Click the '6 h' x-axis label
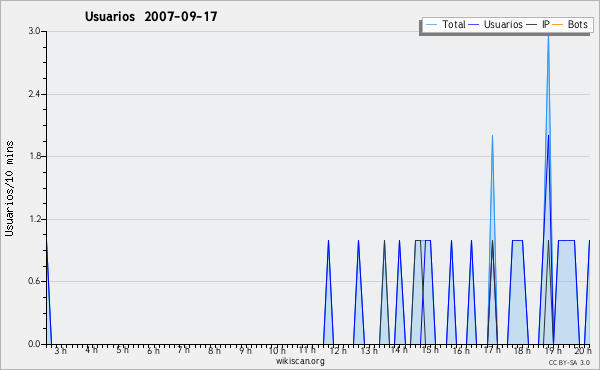 [x=153, y=350]
